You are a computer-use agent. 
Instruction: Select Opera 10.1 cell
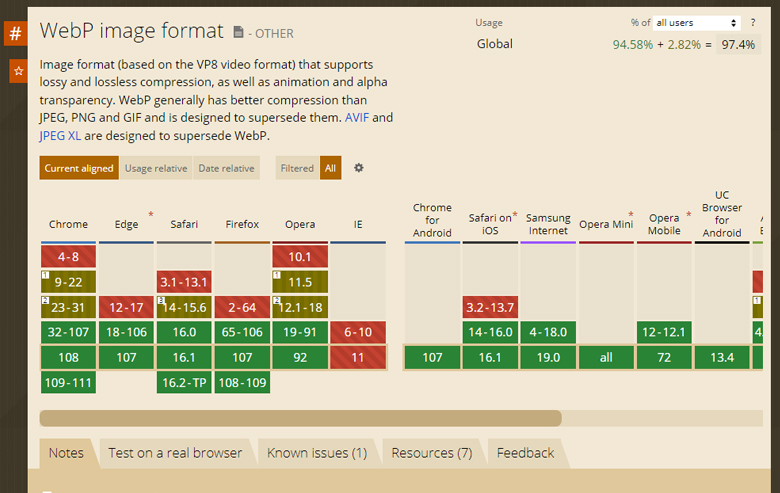pyautogui.click(x=300, y=257)
